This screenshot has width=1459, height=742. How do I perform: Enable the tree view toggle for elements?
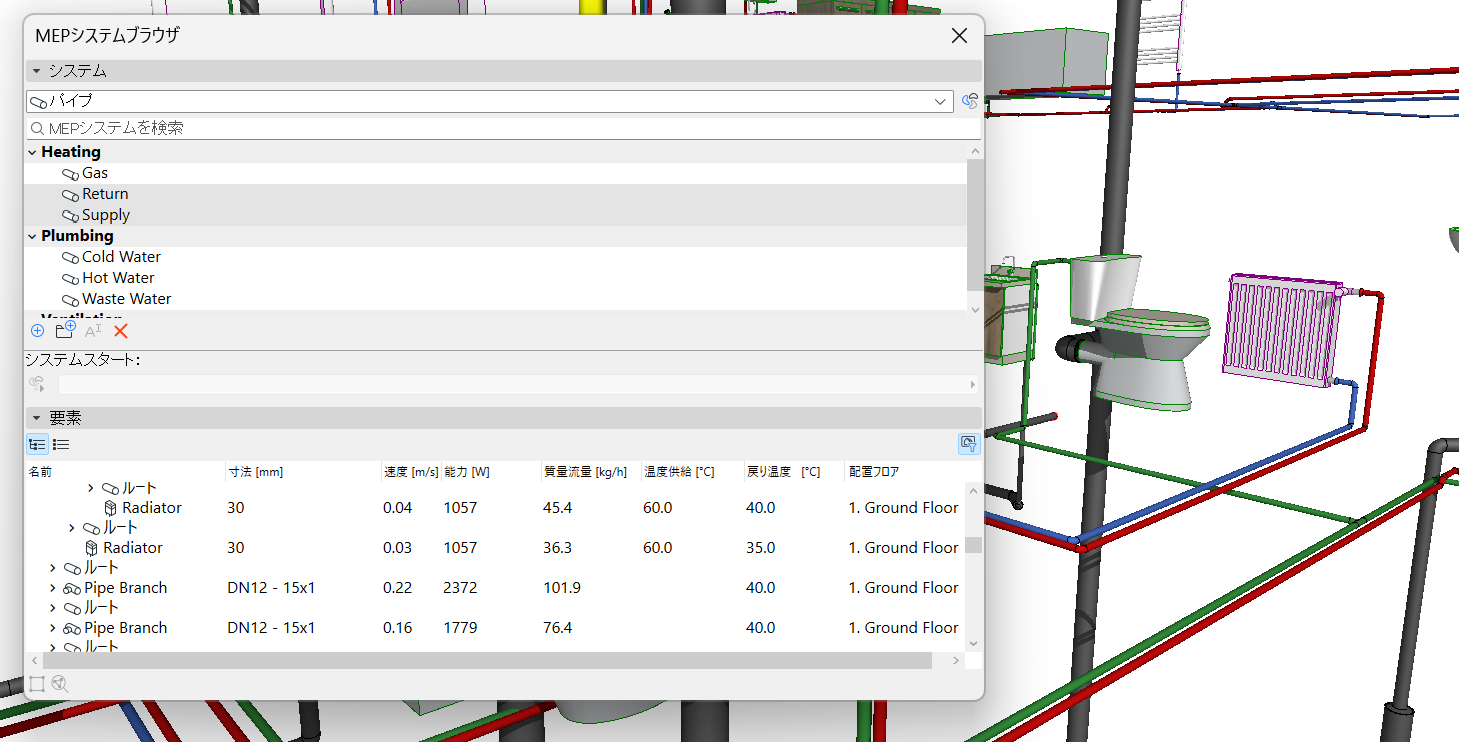(37, 444)
